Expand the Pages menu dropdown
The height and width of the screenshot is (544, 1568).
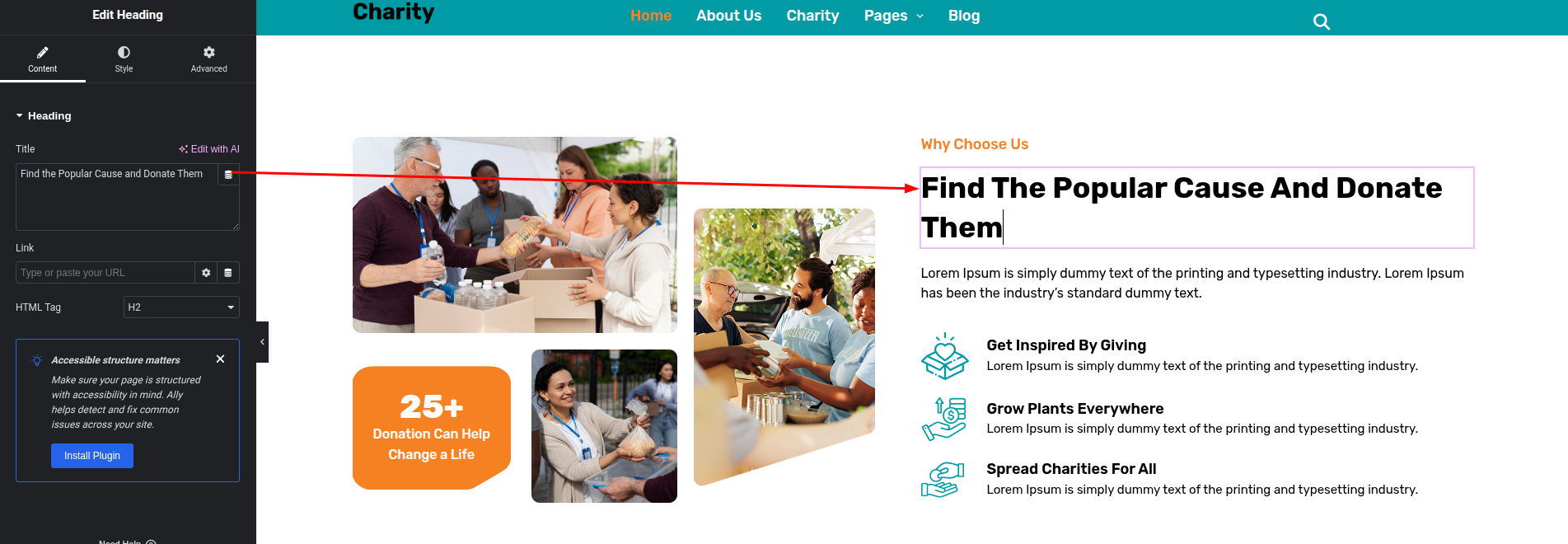tap(894, 16)
